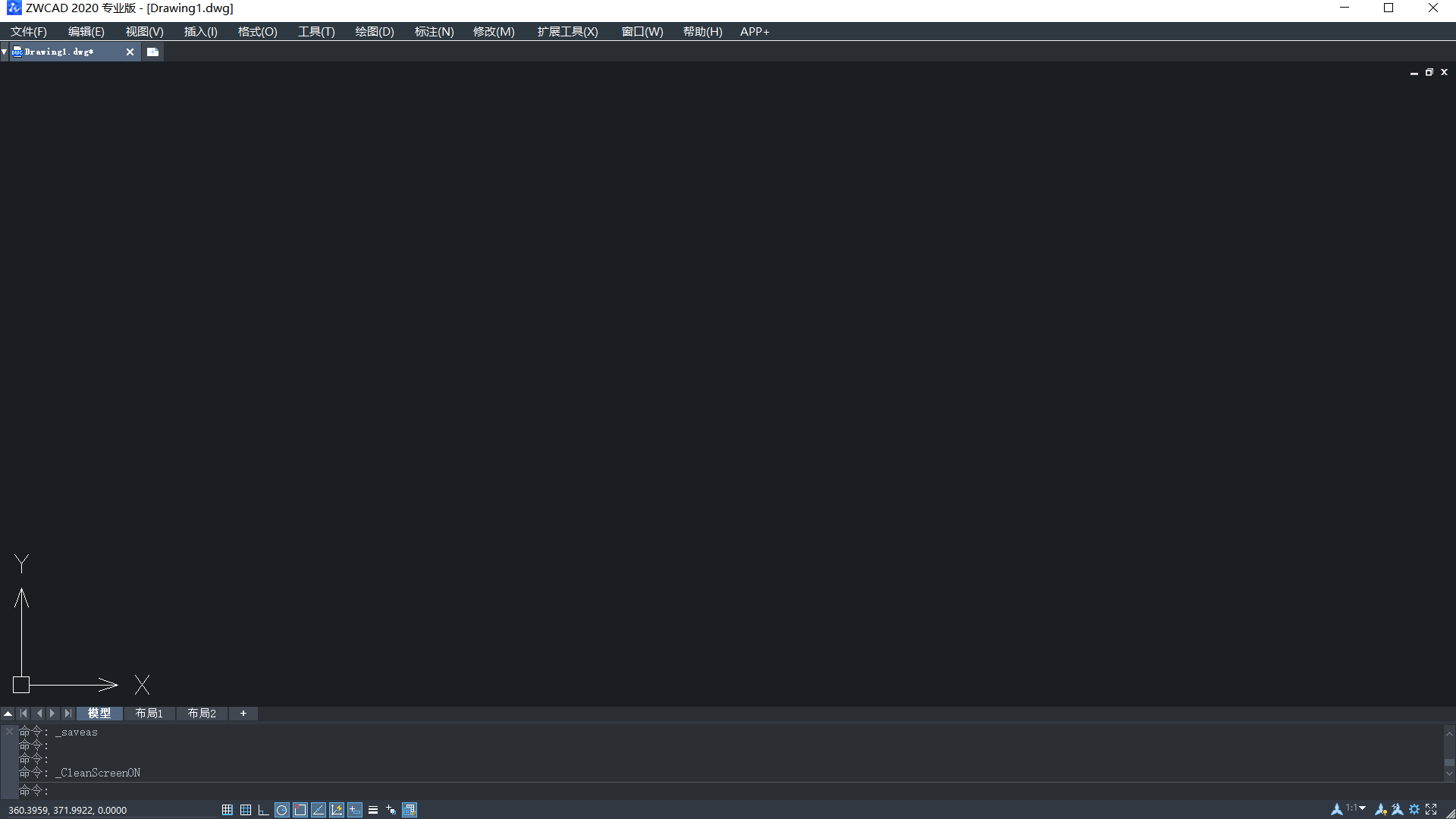
Task: Toggle snap mode in status bar
Action: pyautogui.click(x=227, y=810)
